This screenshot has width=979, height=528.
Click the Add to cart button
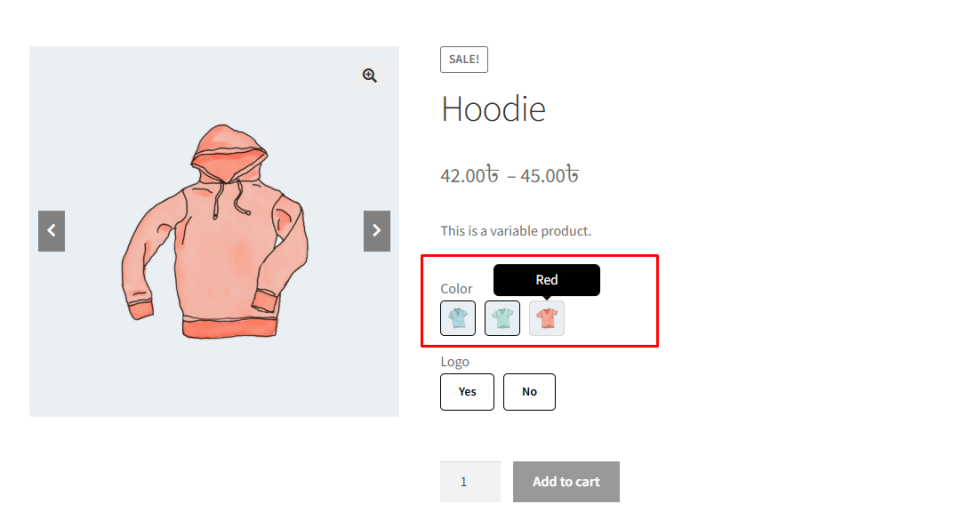tap(566, 482)
